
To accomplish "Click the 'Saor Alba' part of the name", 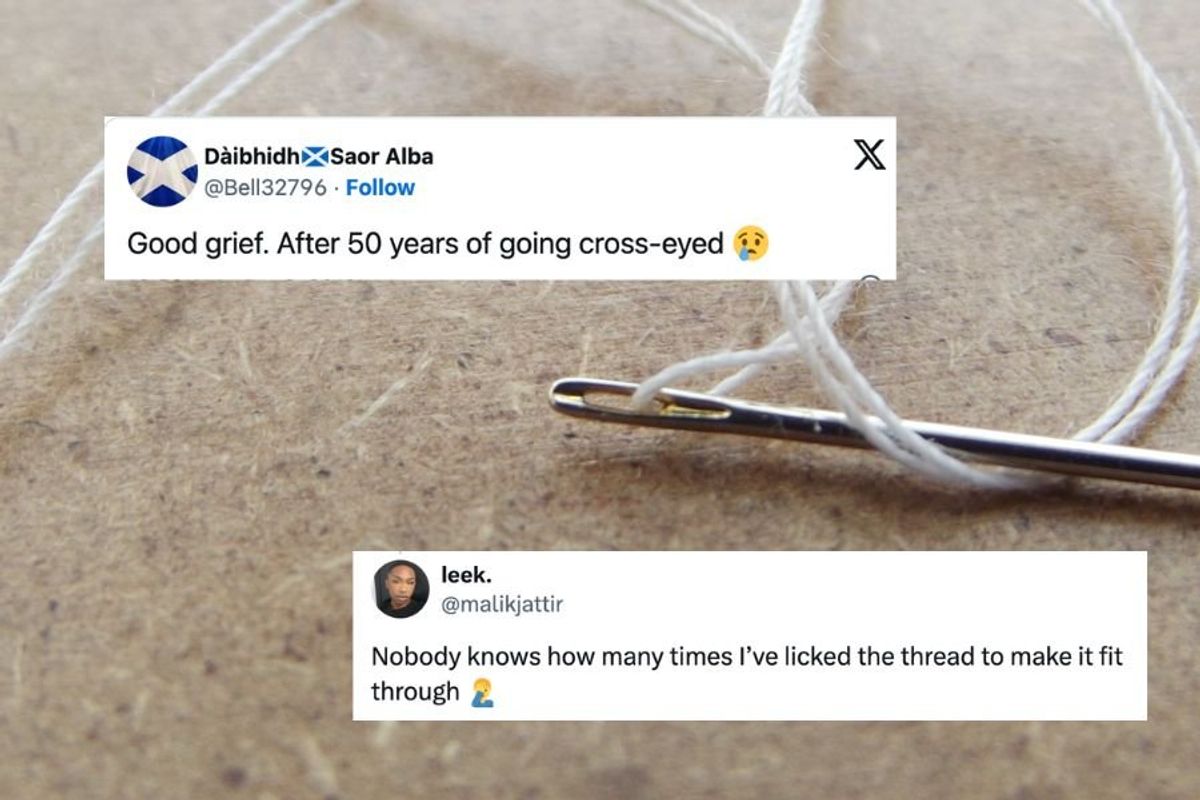I will tap(381, 157).
